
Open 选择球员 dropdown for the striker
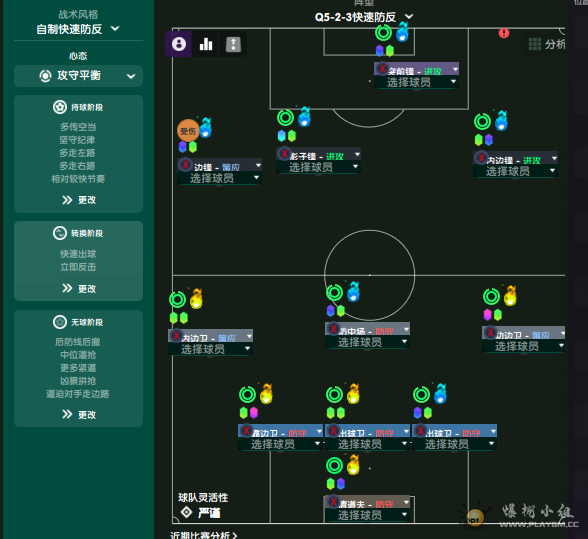416,82
